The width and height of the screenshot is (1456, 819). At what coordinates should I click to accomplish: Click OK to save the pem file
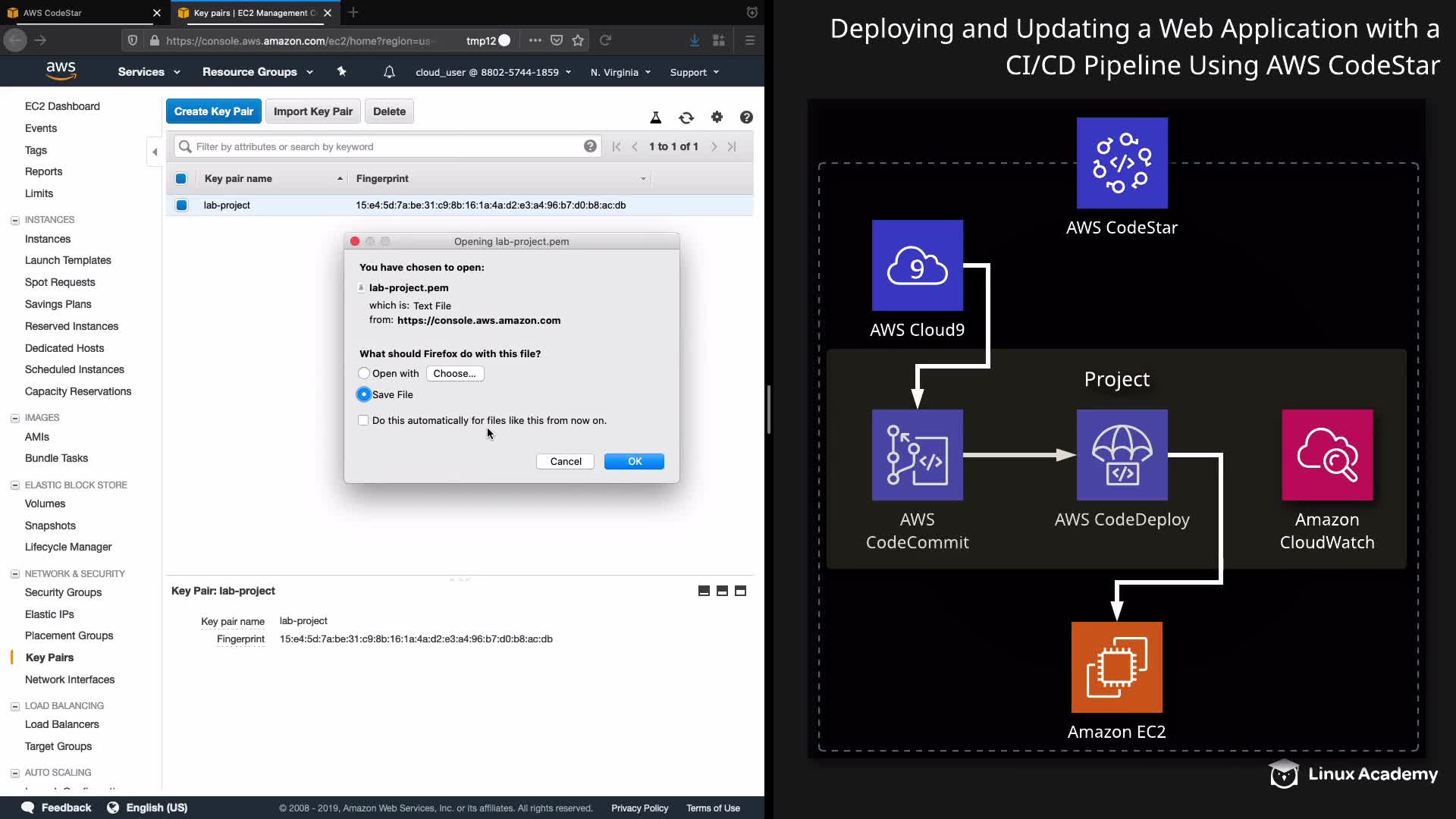[634, 461]
